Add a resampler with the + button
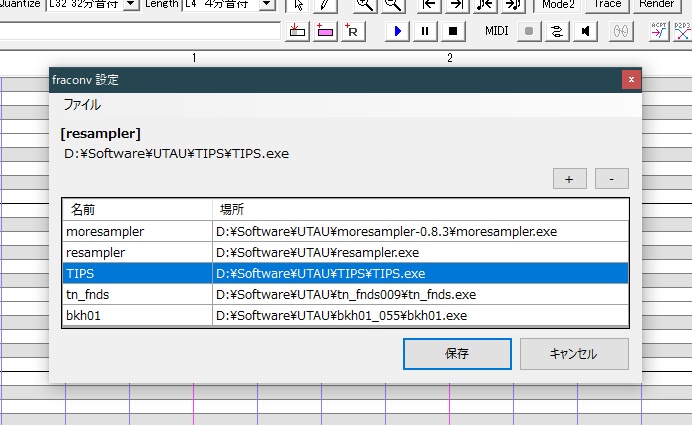The width and height of the screenshot is (692, 425). 569,179
